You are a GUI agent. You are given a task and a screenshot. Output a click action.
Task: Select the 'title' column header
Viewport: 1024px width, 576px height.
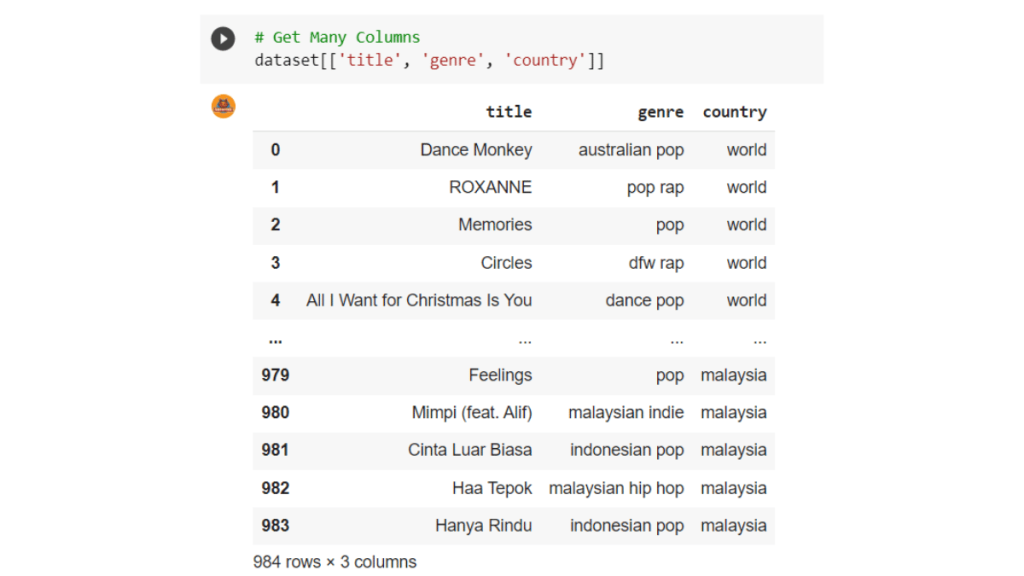tap(508, 112)
